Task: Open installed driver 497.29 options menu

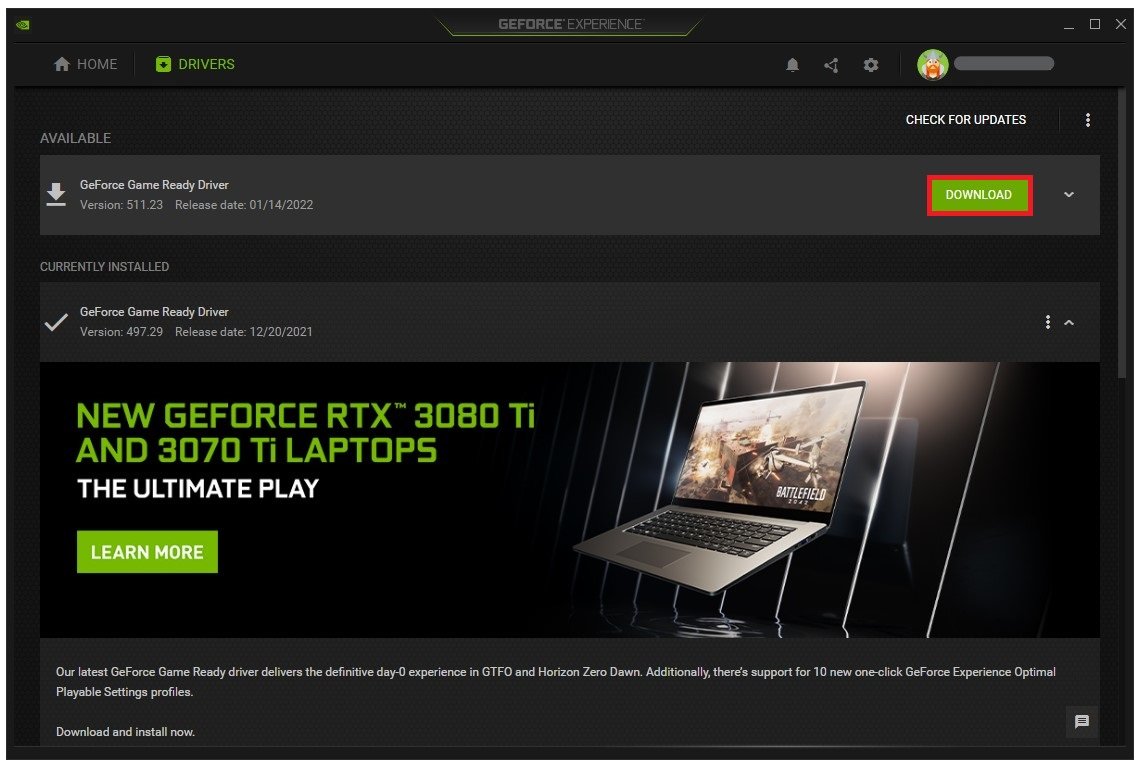Action: pyautogui.click(x=1048, y=322)
